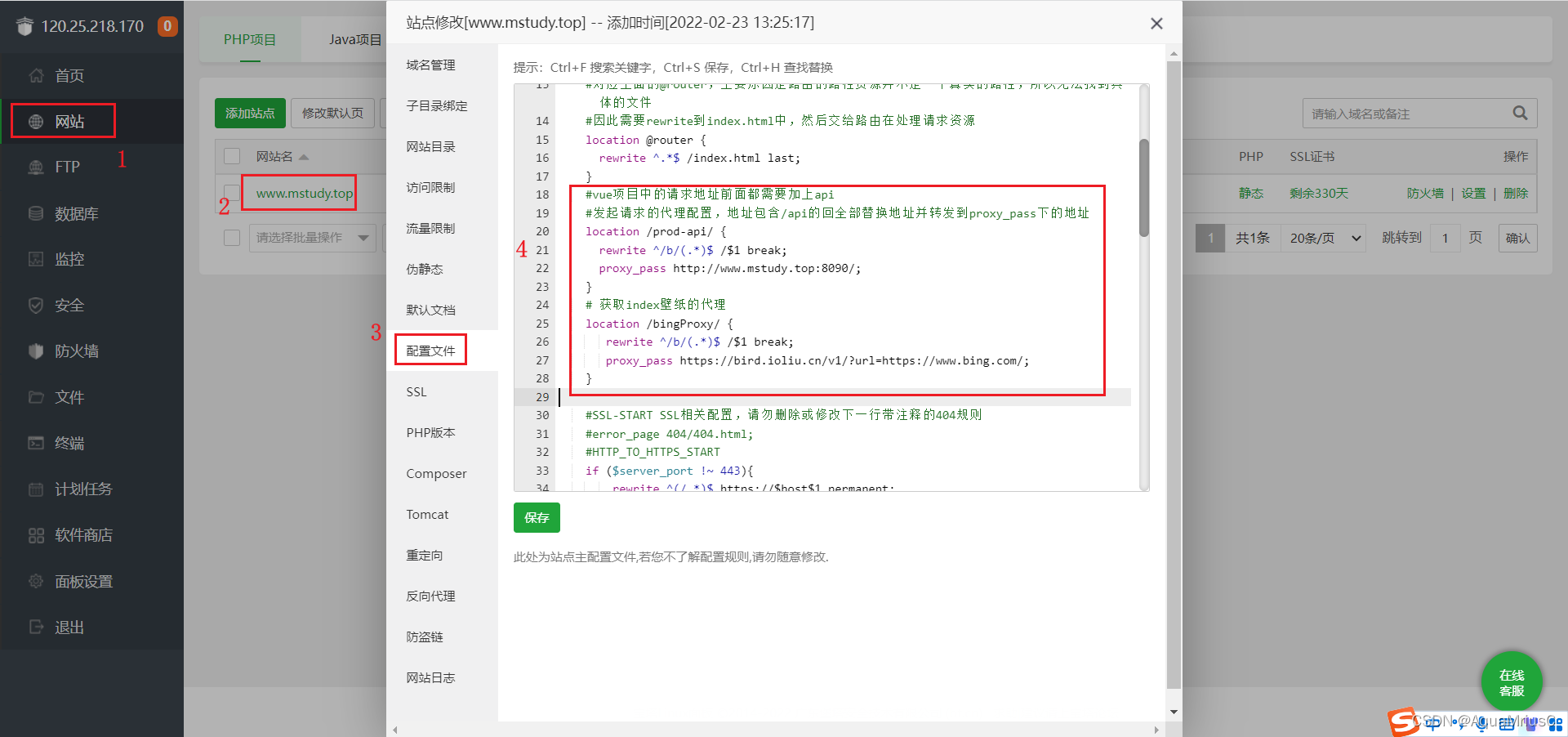Tick the select-all checkbox in 网站名 header
The width and height of the screenshot is (1568, 737).
232,156
